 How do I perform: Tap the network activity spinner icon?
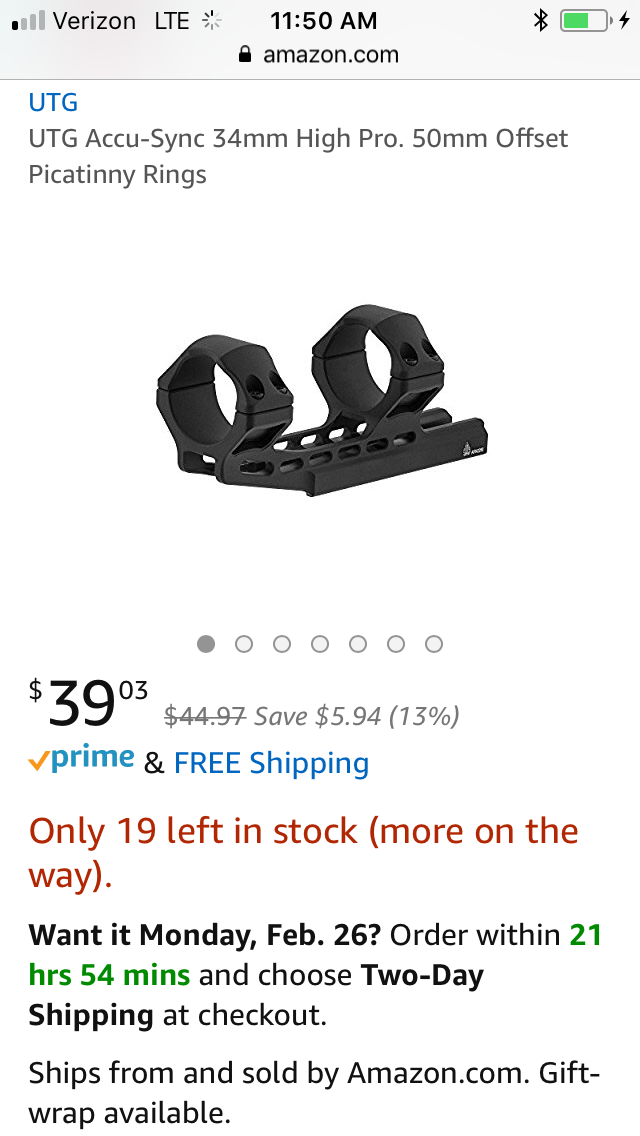click(x=211, y=21)
